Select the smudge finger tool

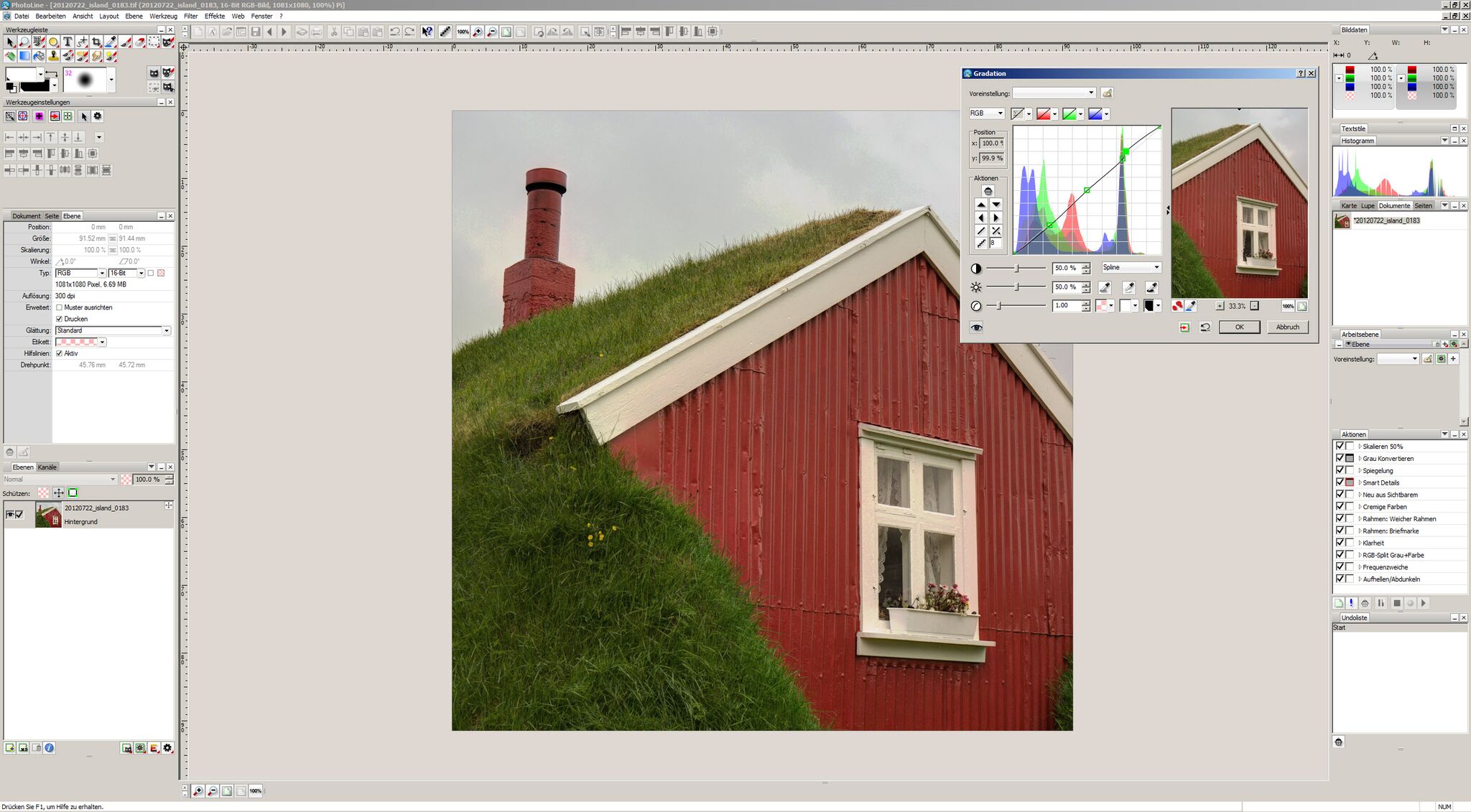point(96,56)
